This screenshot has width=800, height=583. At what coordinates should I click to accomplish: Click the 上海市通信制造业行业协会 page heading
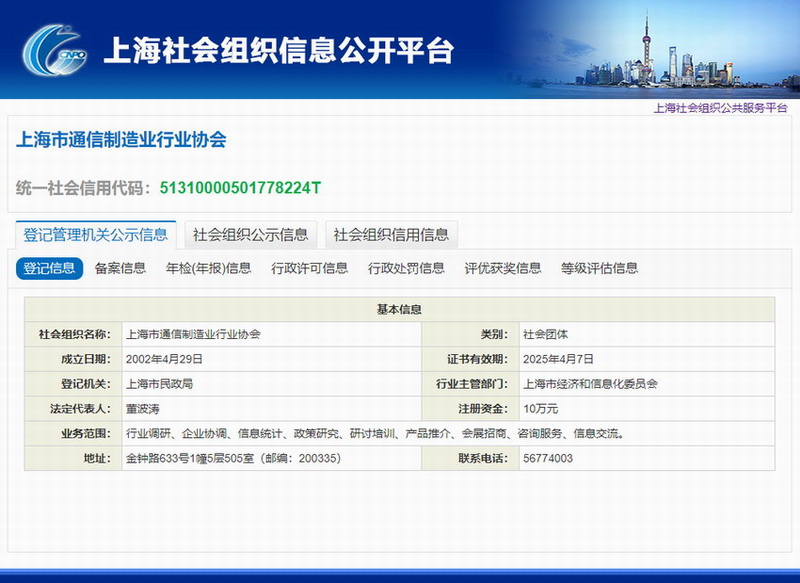coord(122,139)
